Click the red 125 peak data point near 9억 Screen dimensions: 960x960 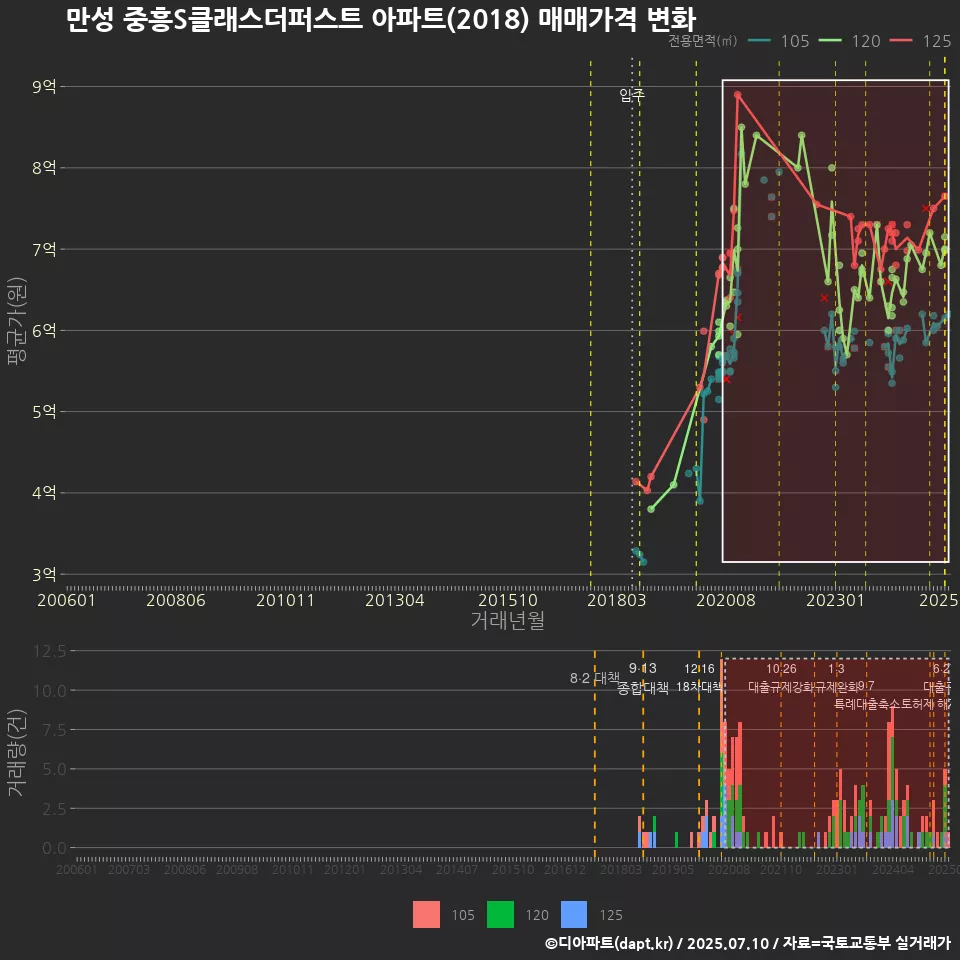pyautogui.click(x=738, y=94)
